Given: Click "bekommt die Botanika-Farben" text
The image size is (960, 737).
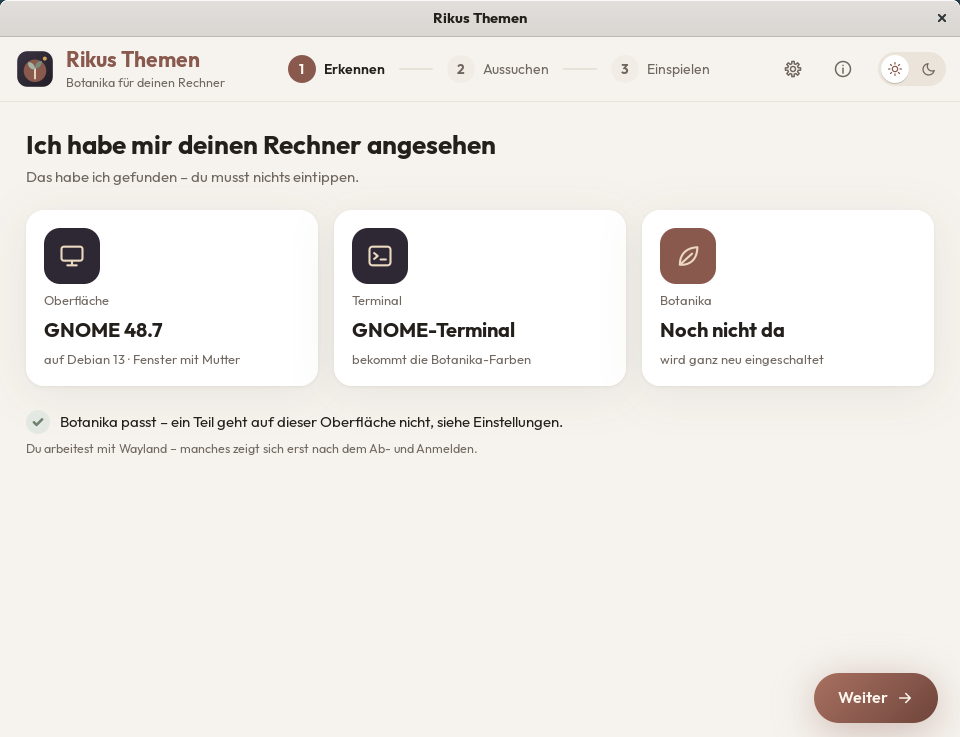Looking at the screenshot, I should click(441, 360).
